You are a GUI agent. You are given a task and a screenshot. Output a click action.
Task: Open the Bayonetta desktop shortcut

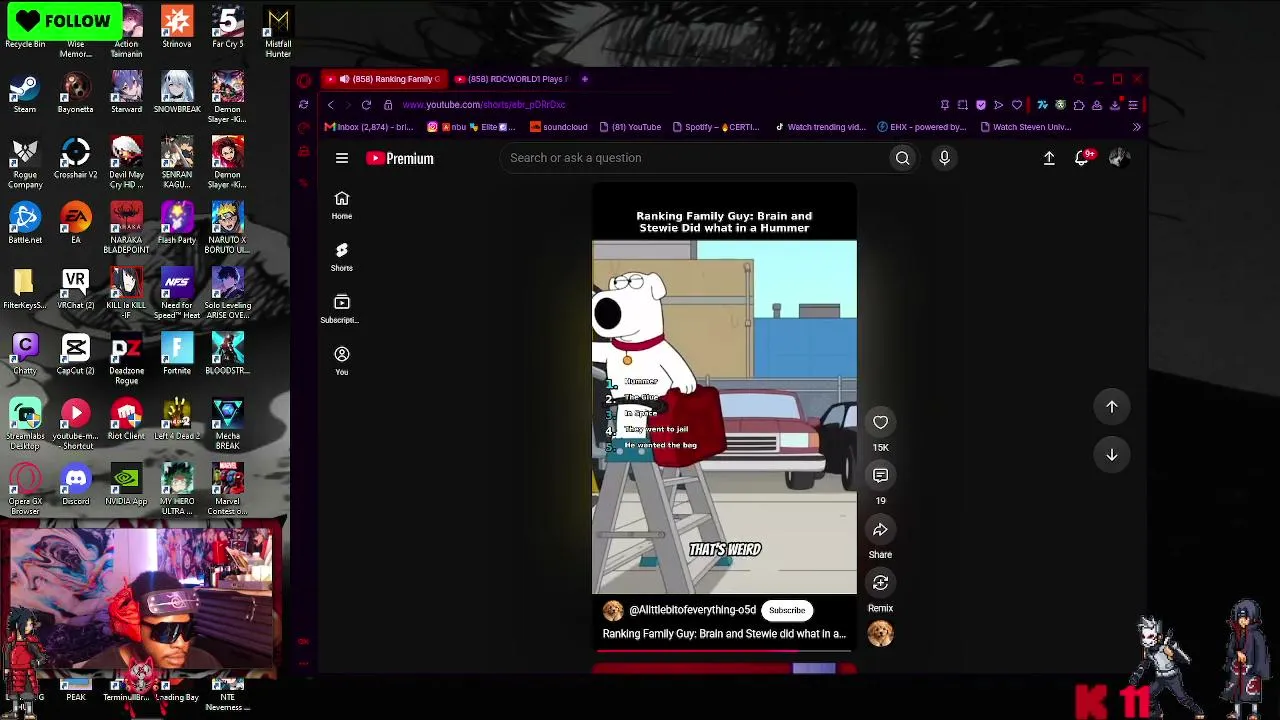(76, 95)
